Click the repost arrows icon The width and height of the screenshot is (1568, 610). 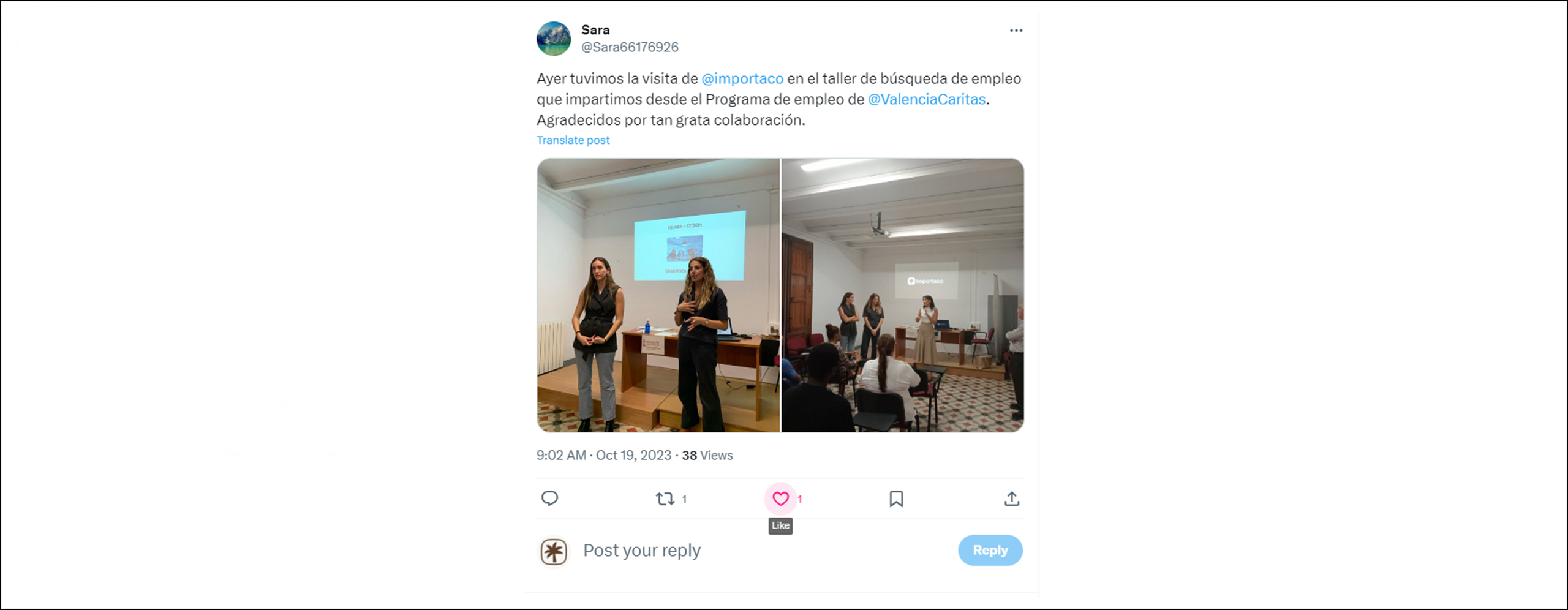(x=665, y=499)
